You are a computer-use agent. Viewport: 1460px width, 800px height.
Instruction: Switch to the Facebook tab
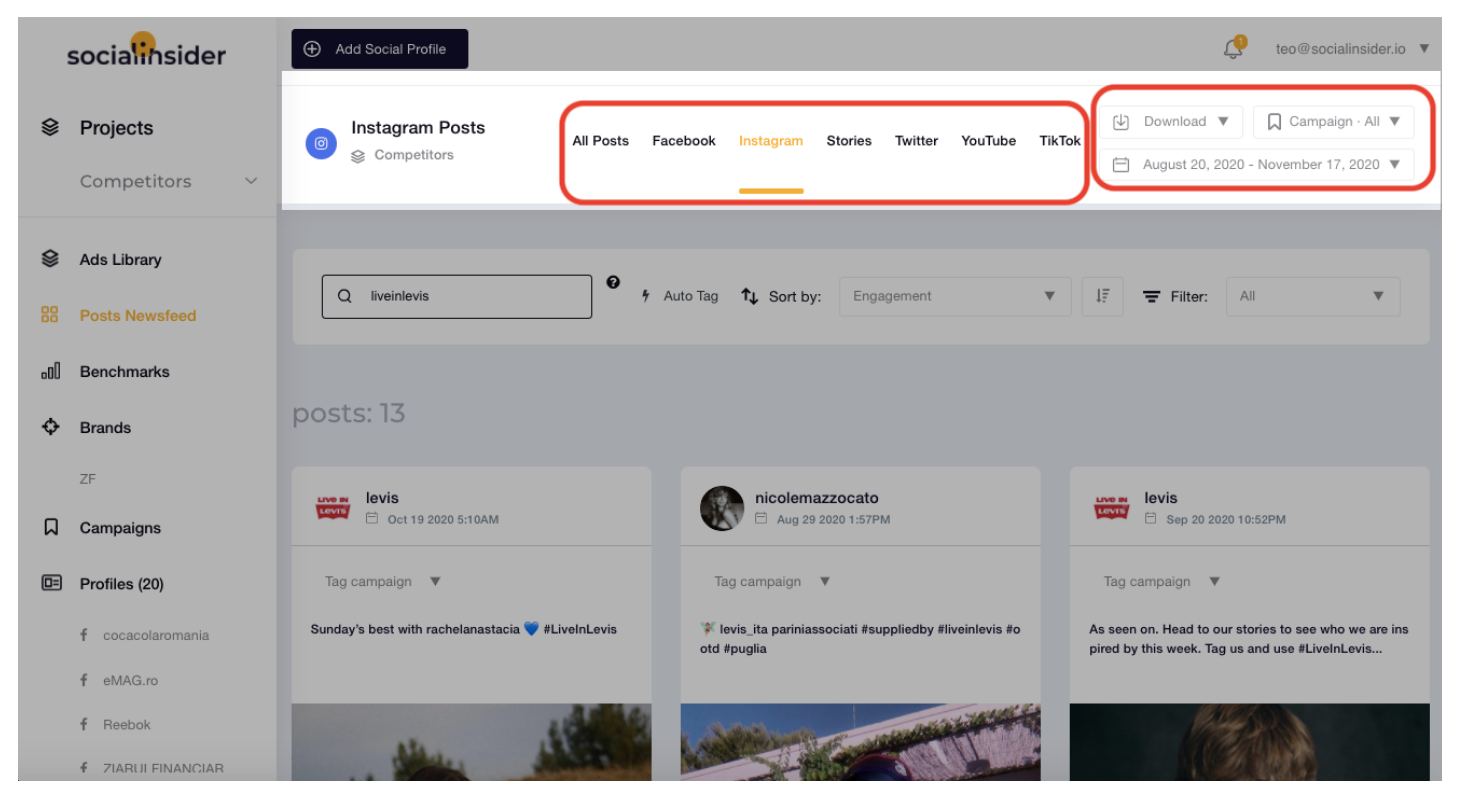click(x=684, y=141)
